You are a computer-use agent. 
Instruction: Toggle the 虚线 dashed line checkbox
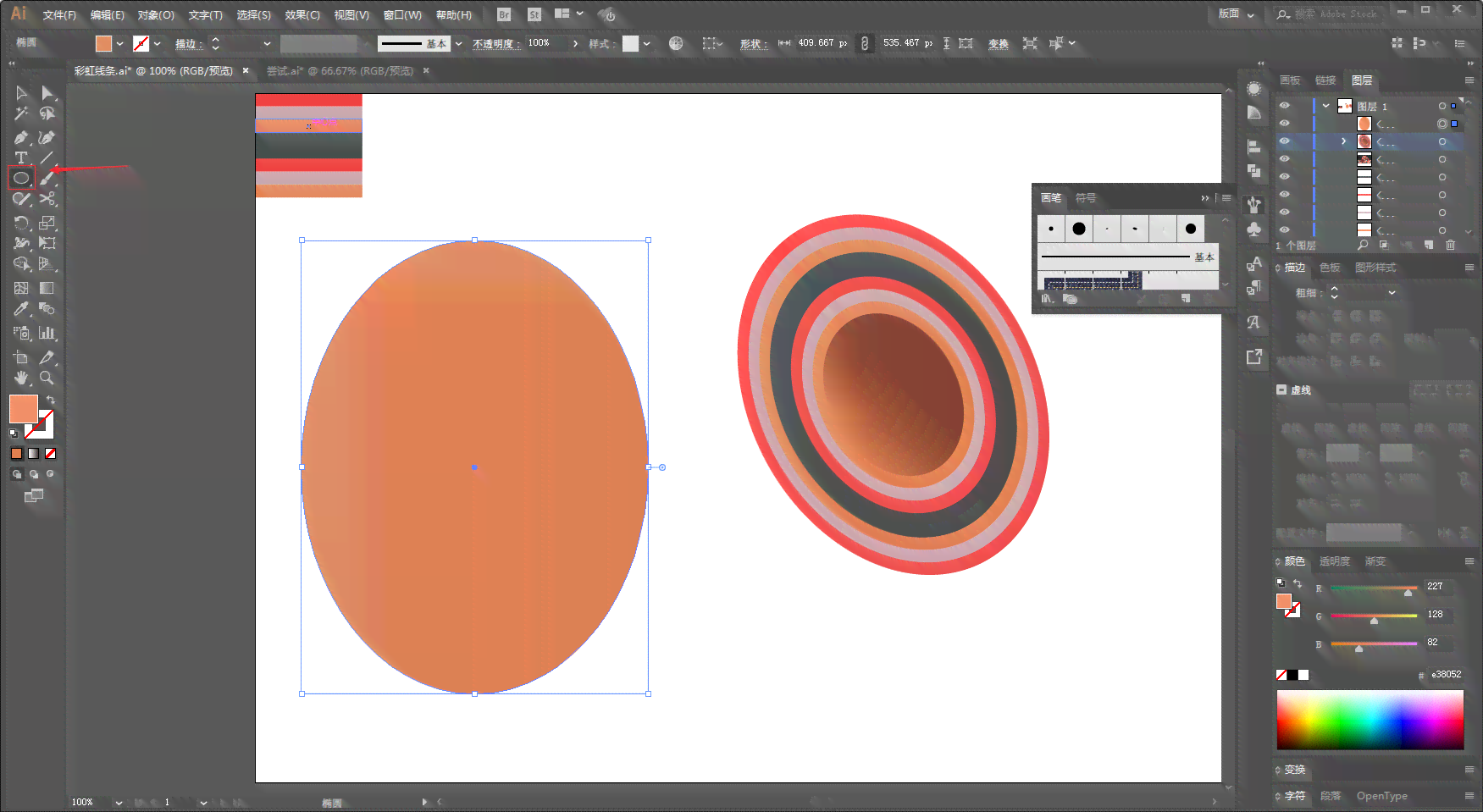click(1281, 390)
